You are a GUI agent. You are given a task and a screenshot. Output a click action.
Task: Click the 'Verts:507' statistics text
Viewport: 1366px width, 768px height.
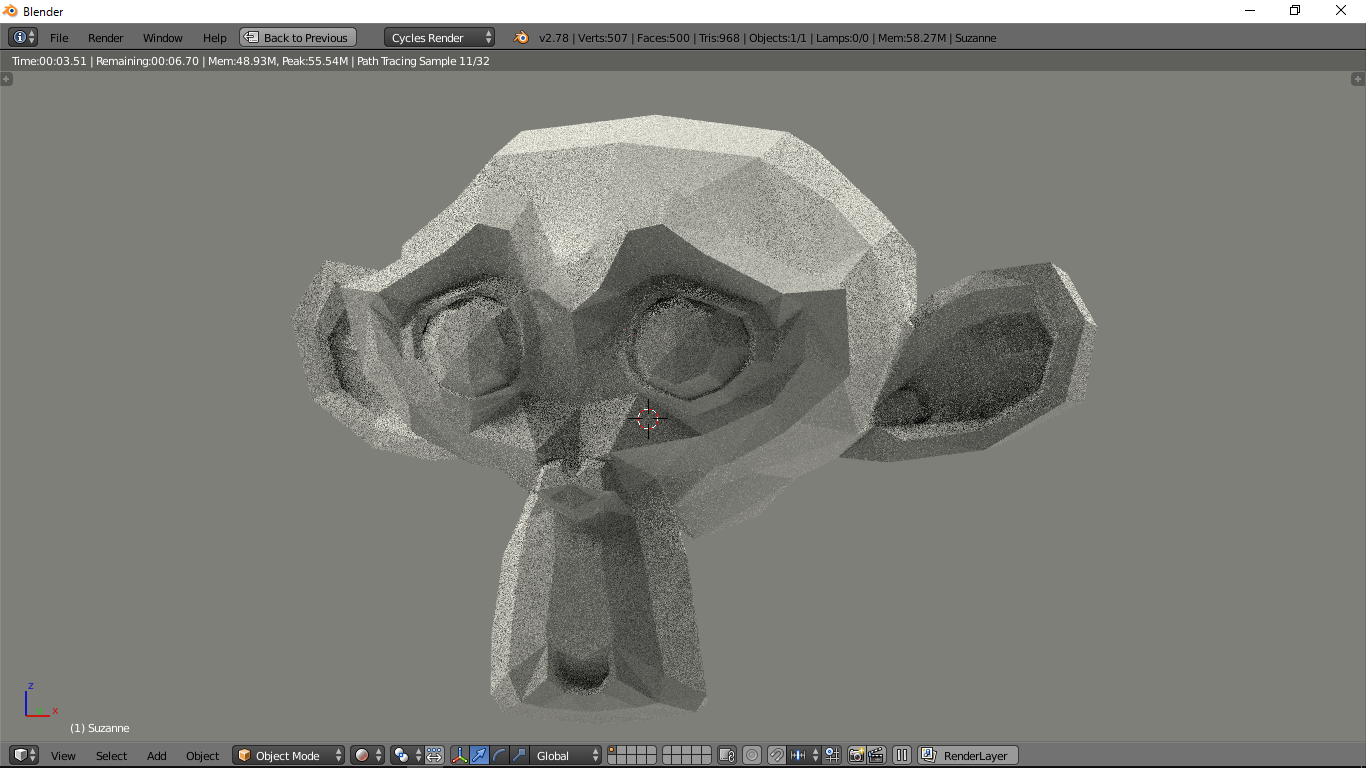[x=603, y=38]
